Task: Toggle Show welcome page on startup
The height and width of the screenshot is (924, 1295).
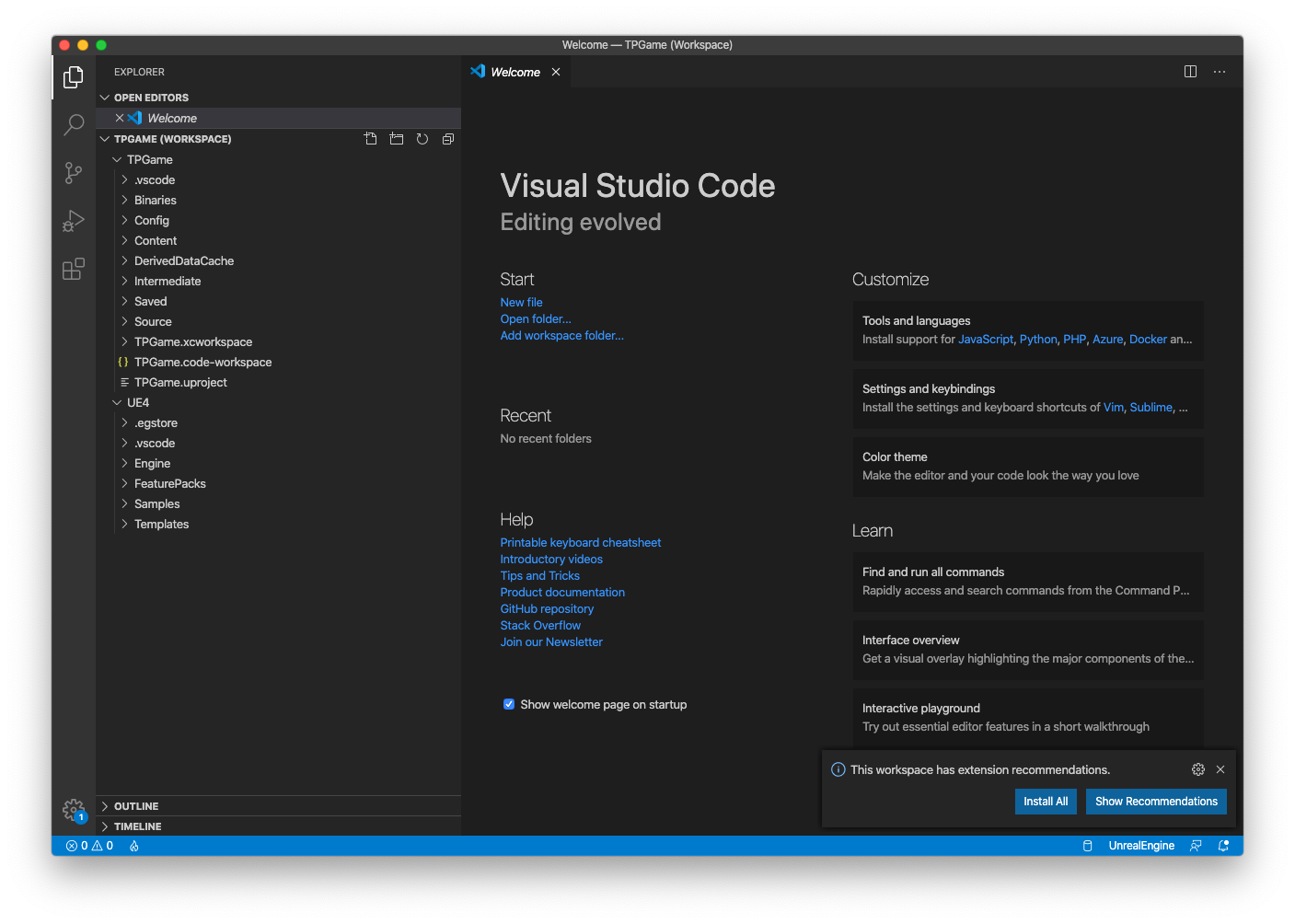Action: click(x=509, y=704)
